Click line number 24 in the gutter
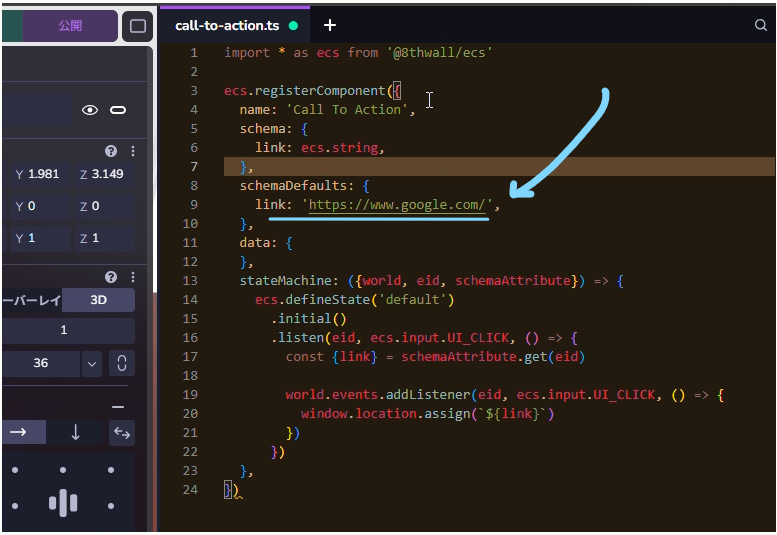Viewport: 777px width, 535px height. (x=190, y=490)
